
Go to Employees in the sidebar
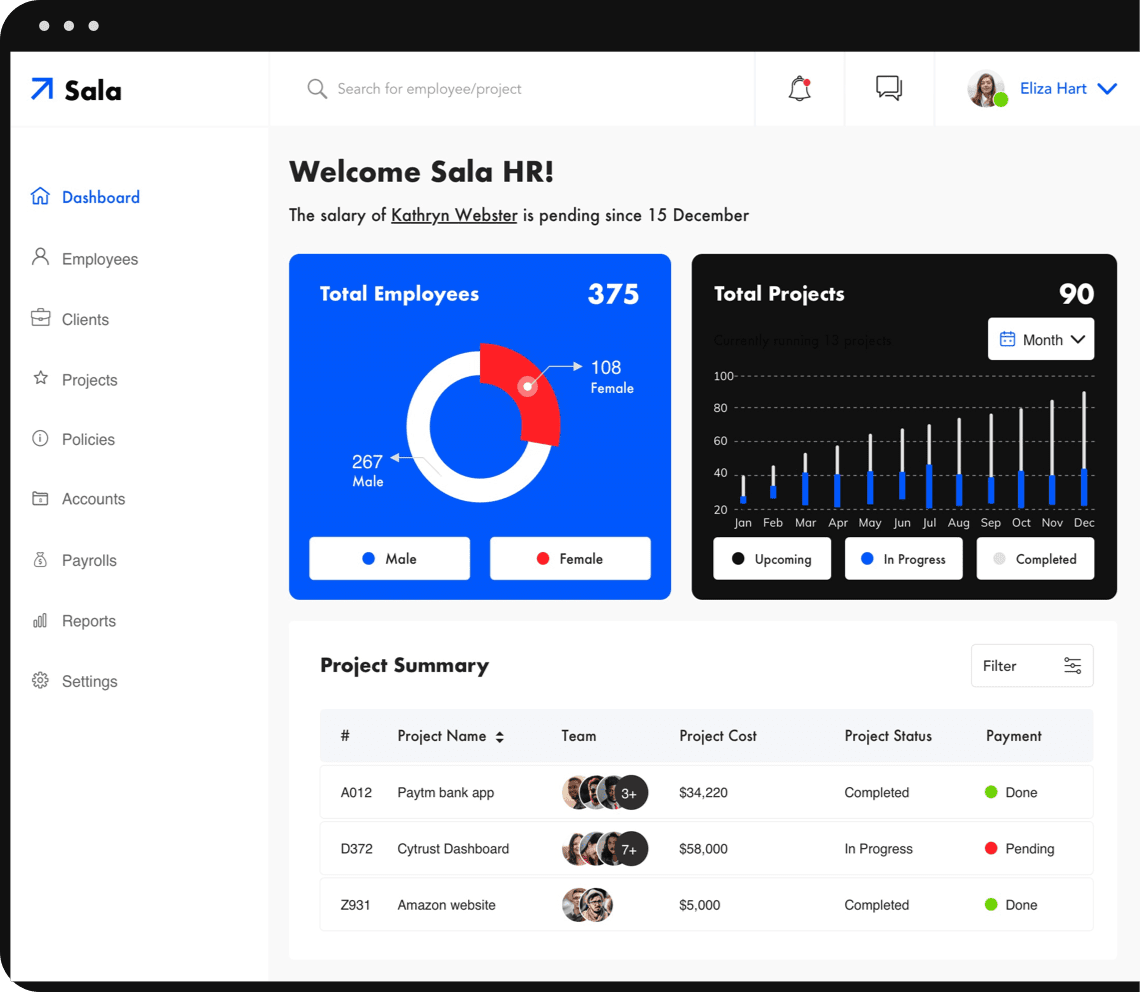click(99, 259)
